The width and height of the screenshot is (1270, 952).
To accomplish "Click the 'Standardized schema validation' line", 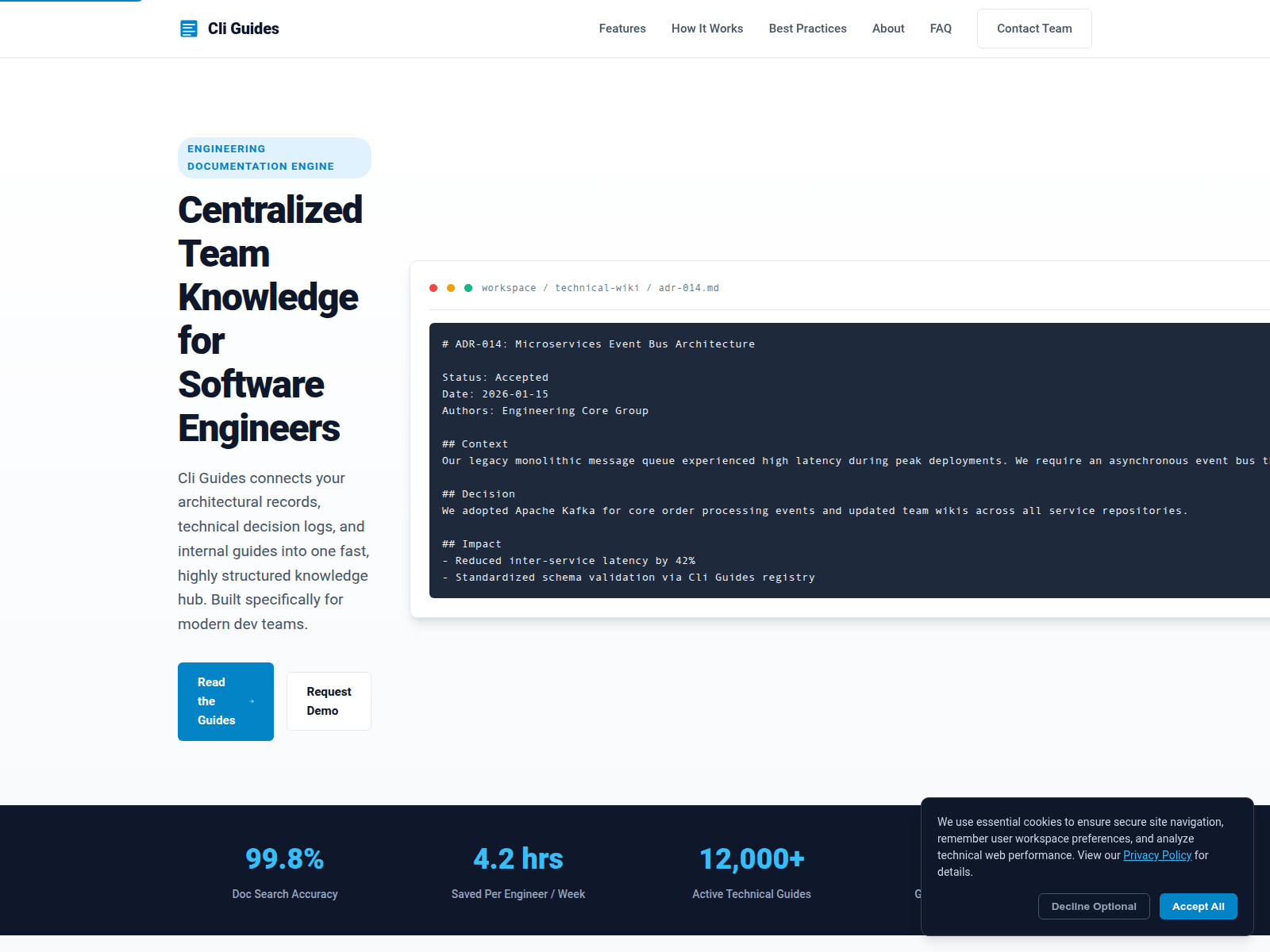I will pos(629,578).
